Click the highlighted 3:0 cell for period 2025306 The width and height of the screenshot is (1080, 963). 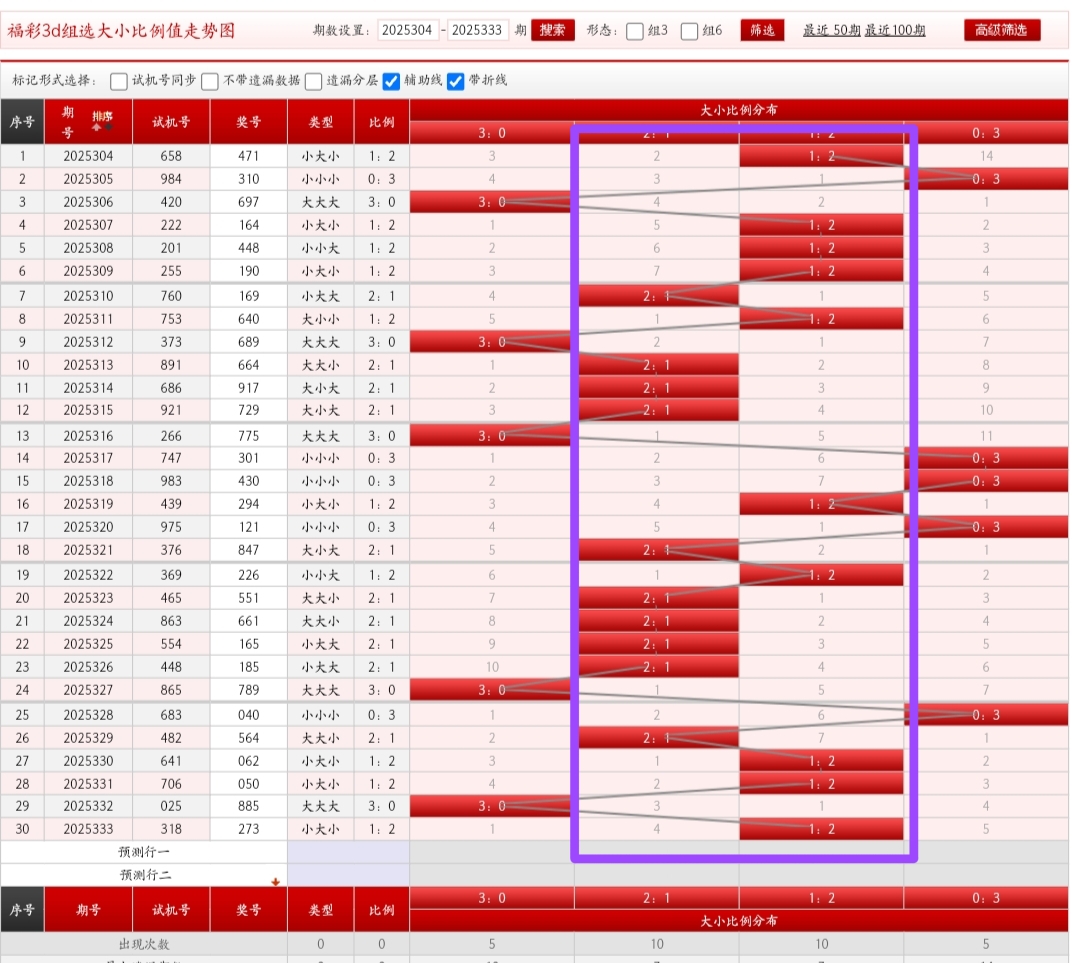click(490, 202)
